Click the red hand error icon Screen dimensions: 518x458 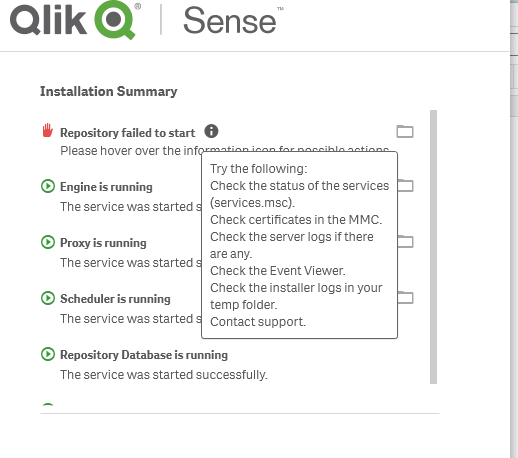point(48,130)
